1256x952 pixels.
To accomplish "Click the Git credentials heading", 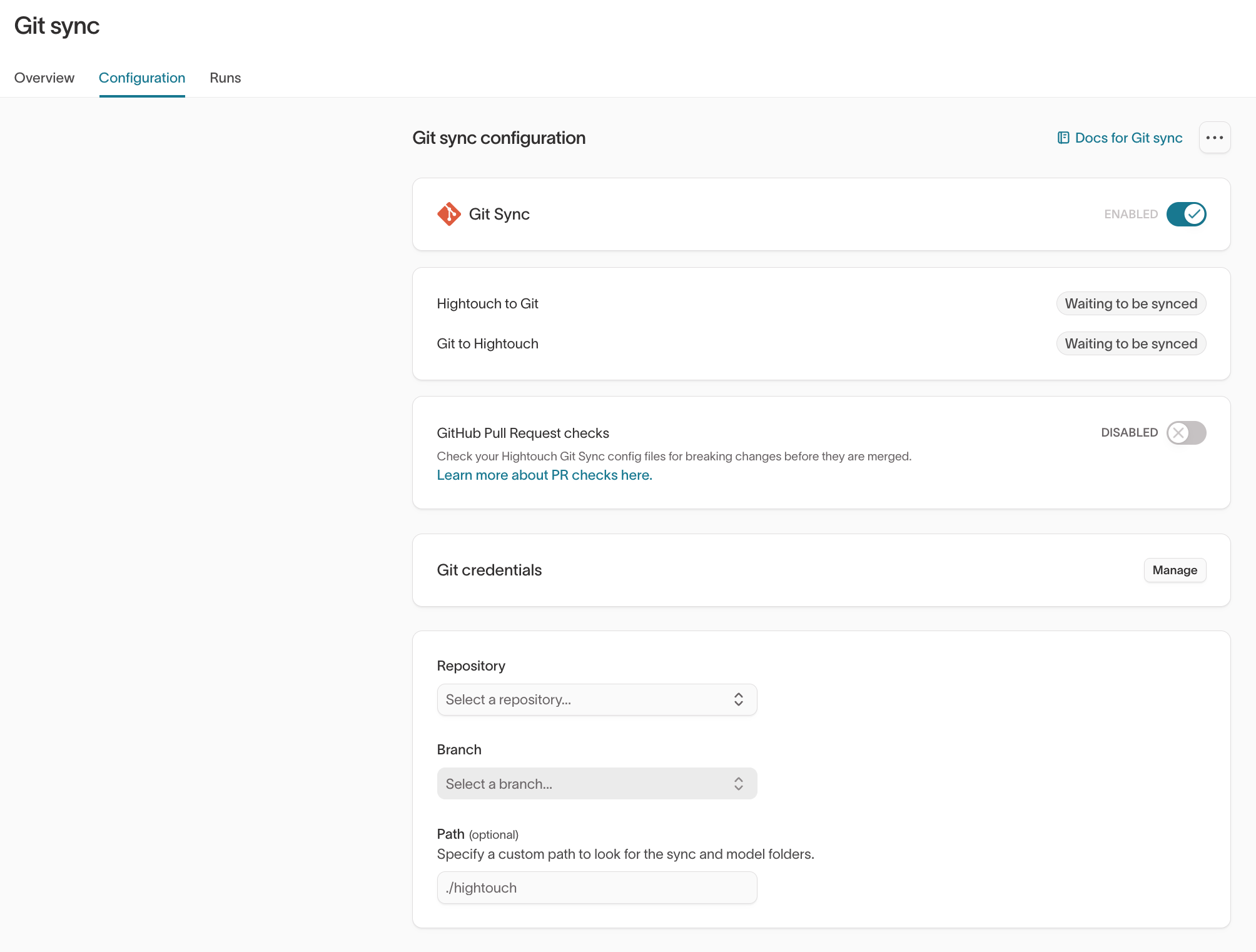I will [489, 570].
